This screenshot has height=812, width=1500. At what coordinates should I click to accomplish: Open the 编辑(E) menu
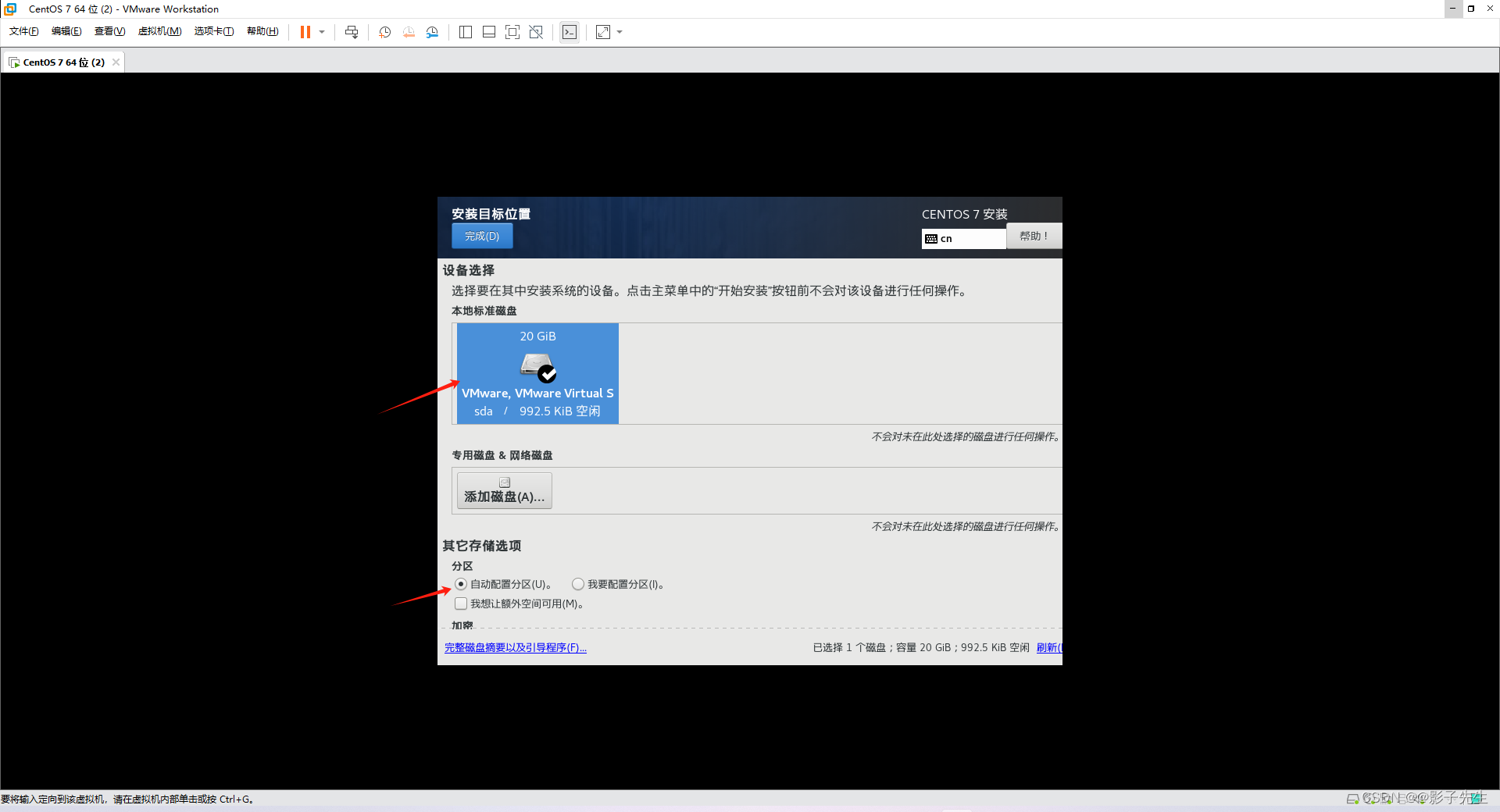point(66,31)
